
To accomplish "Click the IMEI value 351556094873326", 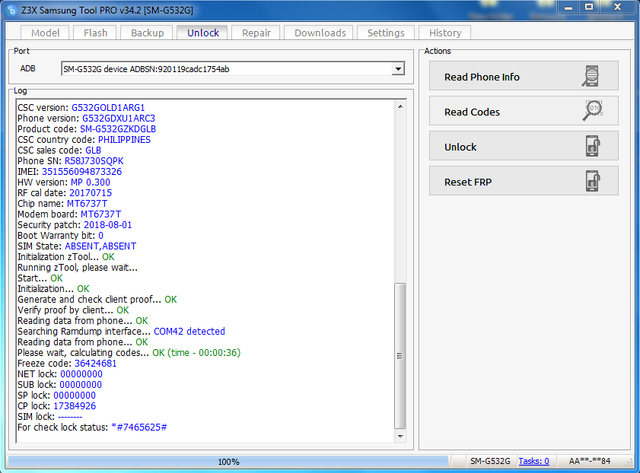I will [82, 171].
